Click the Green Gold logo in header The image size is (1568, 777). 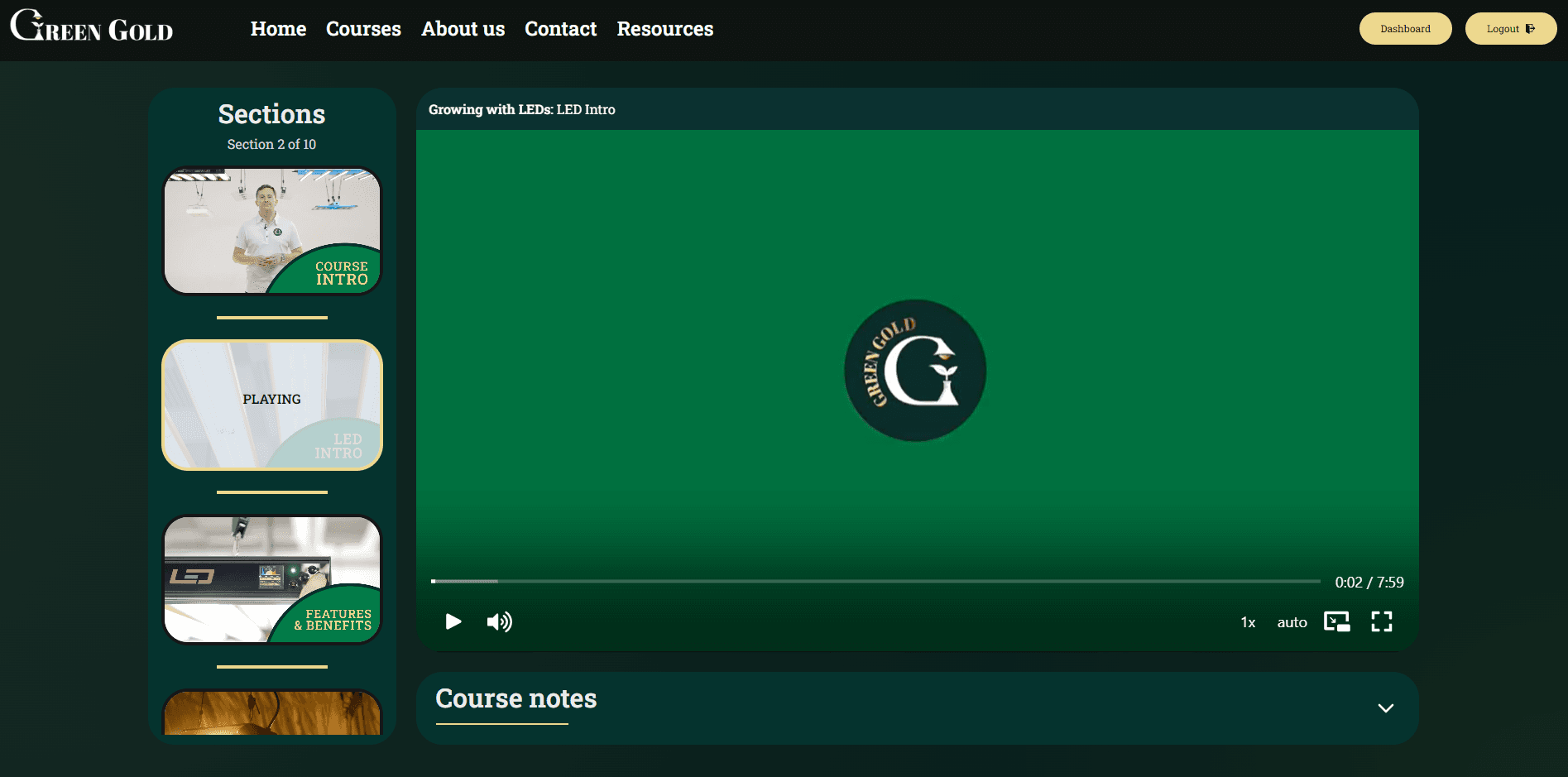pyautogui.click(x=92, y=27)
